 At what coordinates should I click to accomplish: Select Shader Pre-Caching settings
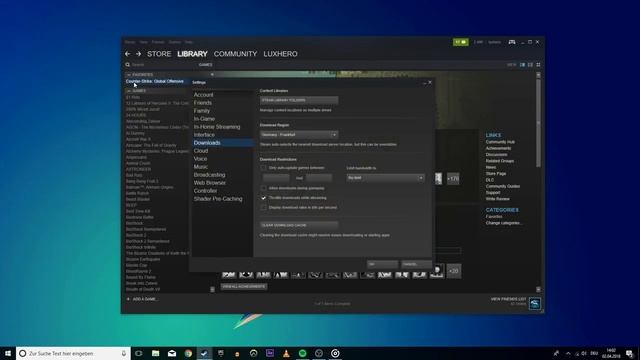click(218, 199)
